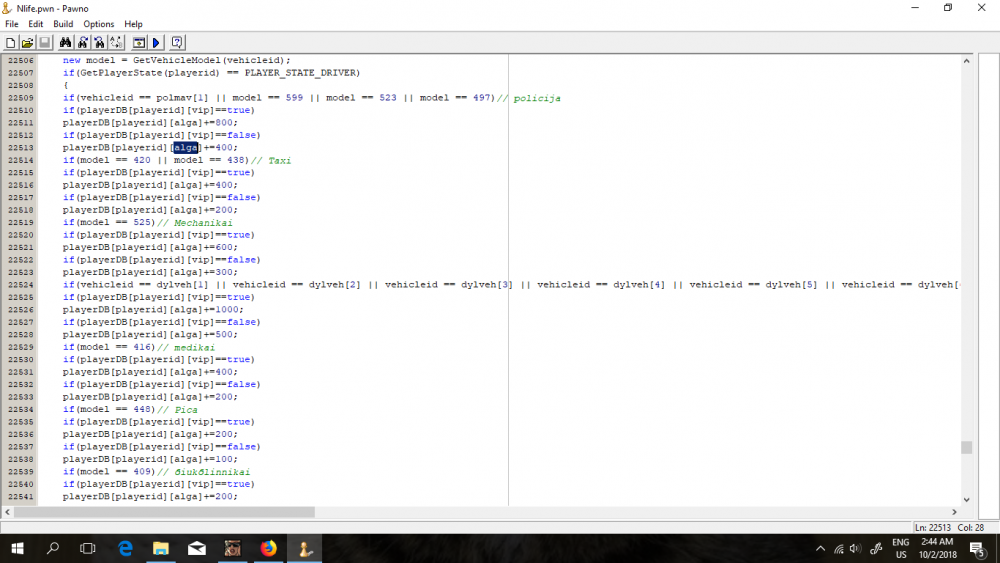This screenshot has width=1000, height=563.
Task: Open the Edit menu
Action: point(36,24)
